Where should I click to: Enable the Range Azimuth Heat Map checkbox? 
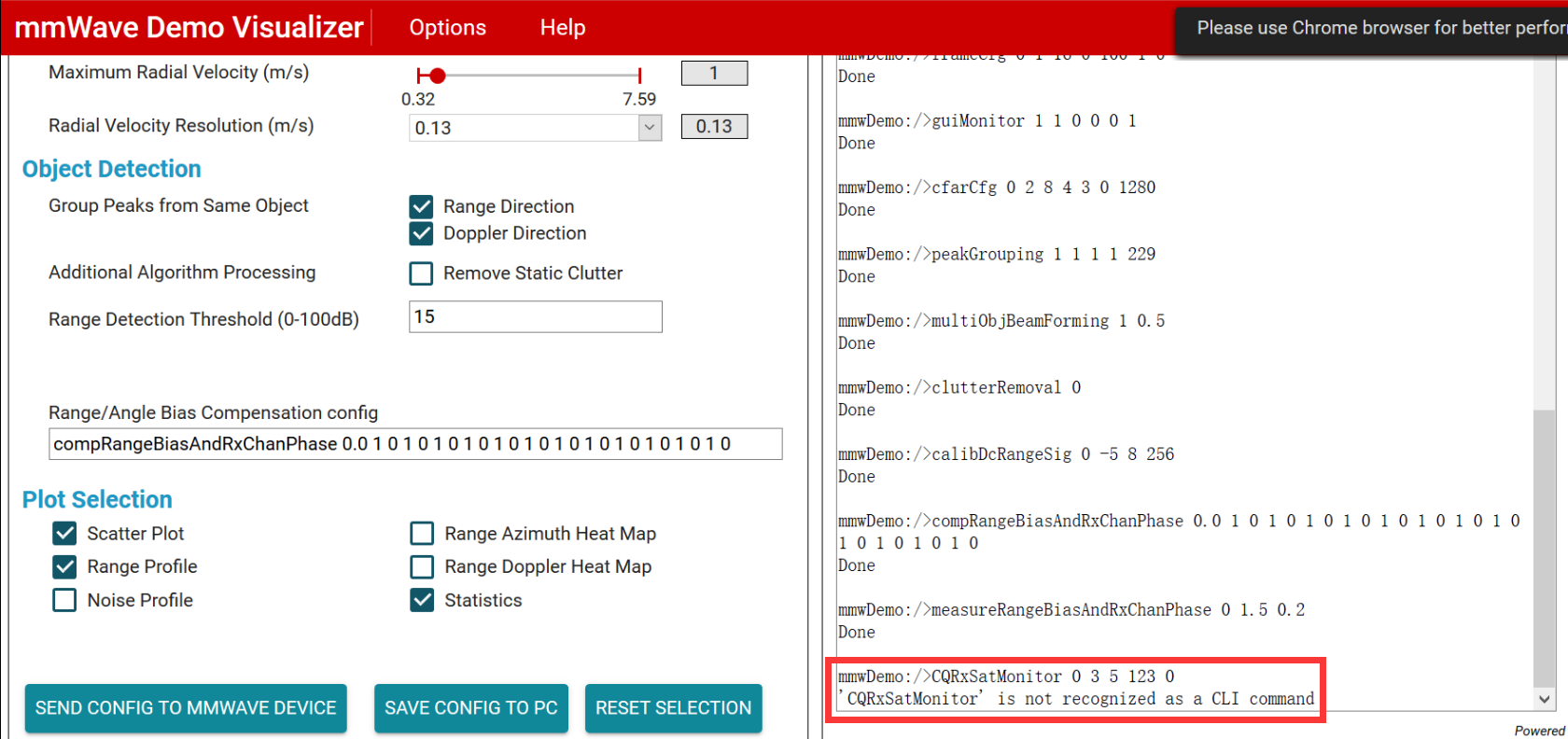point(422,533)
